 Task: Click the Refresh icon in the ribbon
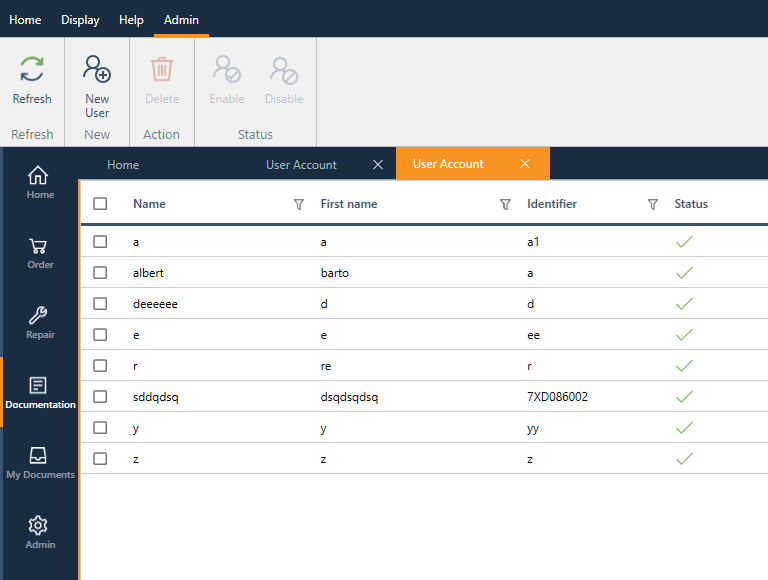click(x=32, y=70)
